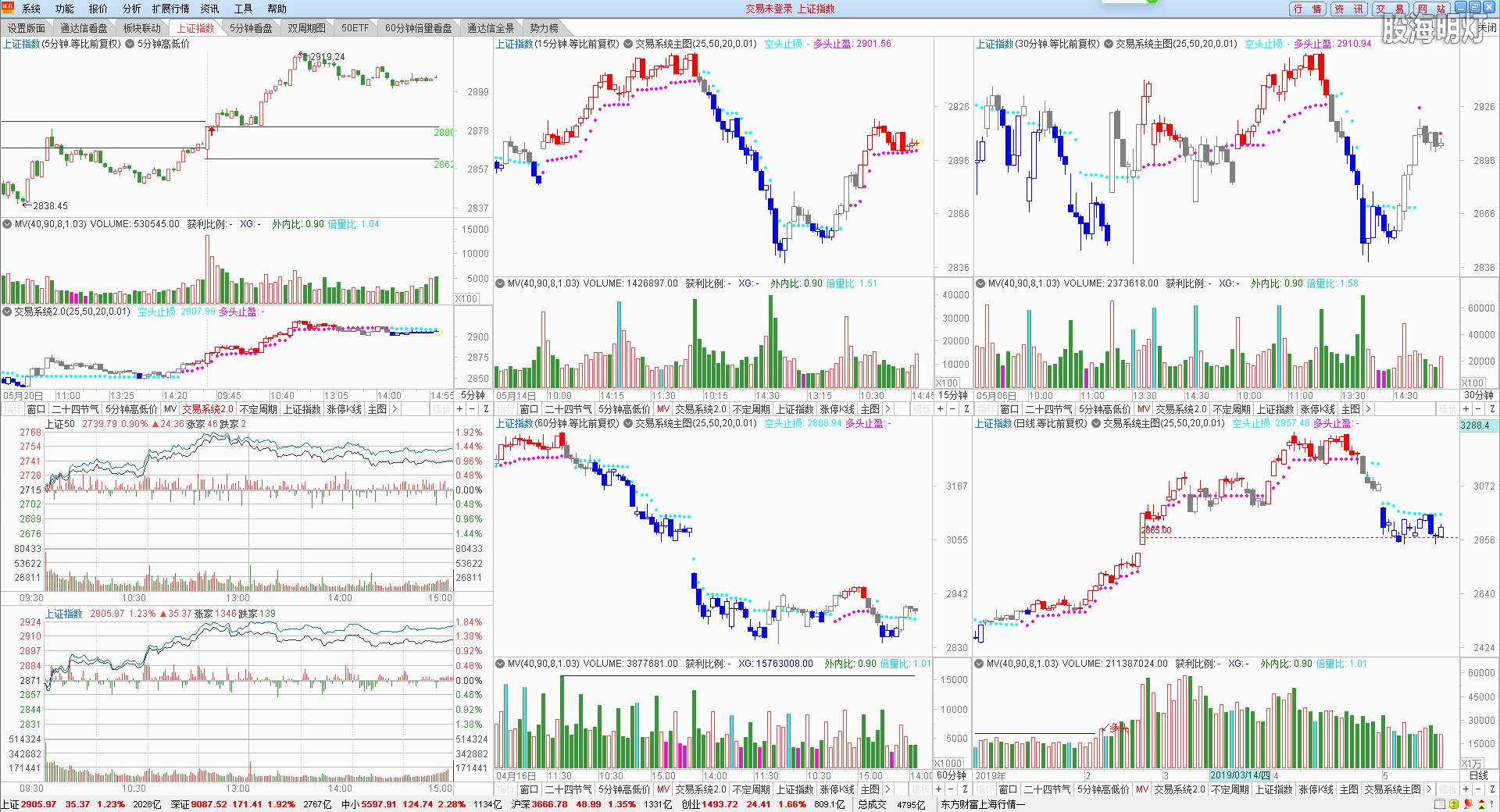Expand more indicator tabs in the 5-minute panel
1500x812 pixels.
tap(395, 409)
